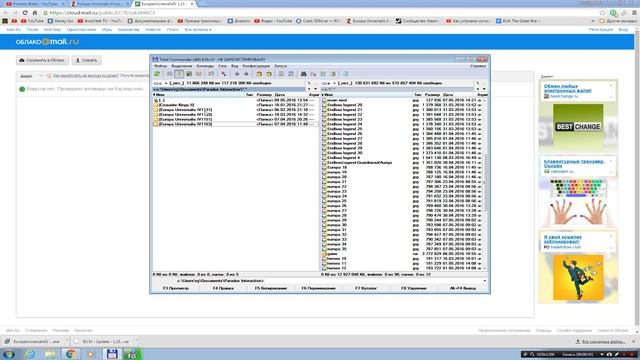The image size is (640, 360).
Task: Click the F3 Просмотр button
Action: click(176, 288)
